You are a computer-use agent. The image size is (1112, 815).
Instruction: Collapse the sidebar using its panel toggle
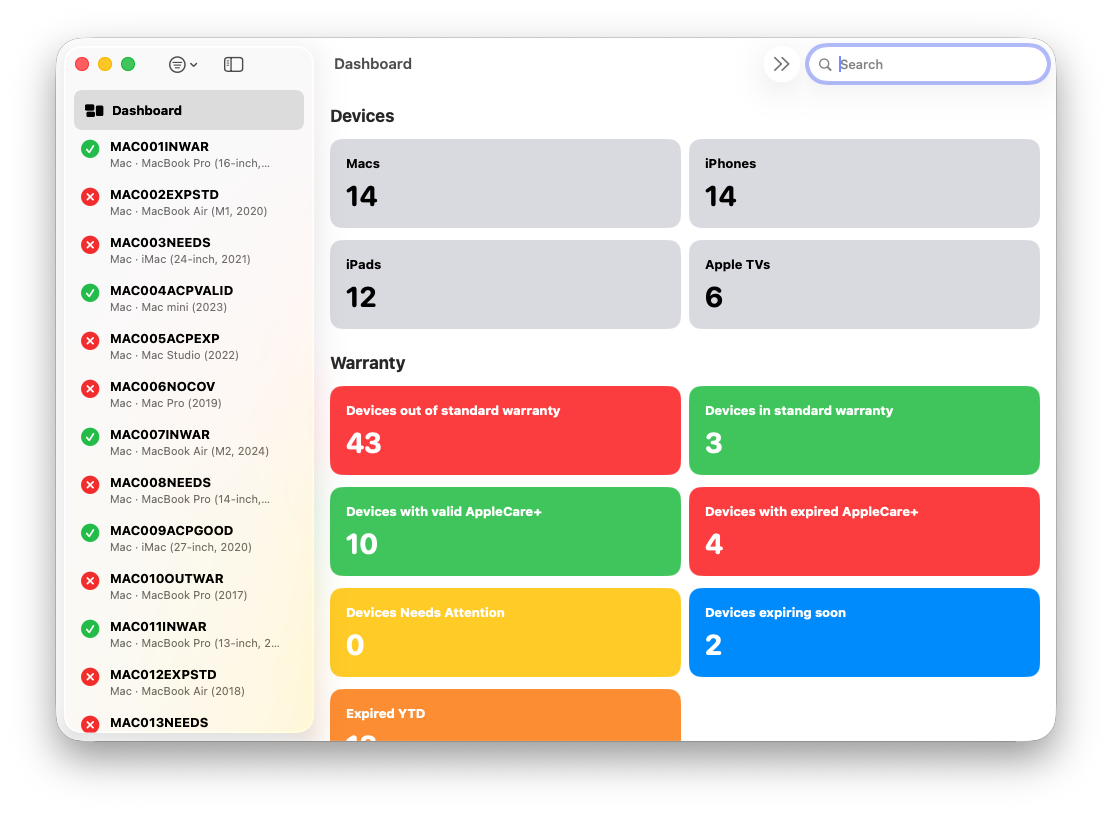(x=233, y=64)
